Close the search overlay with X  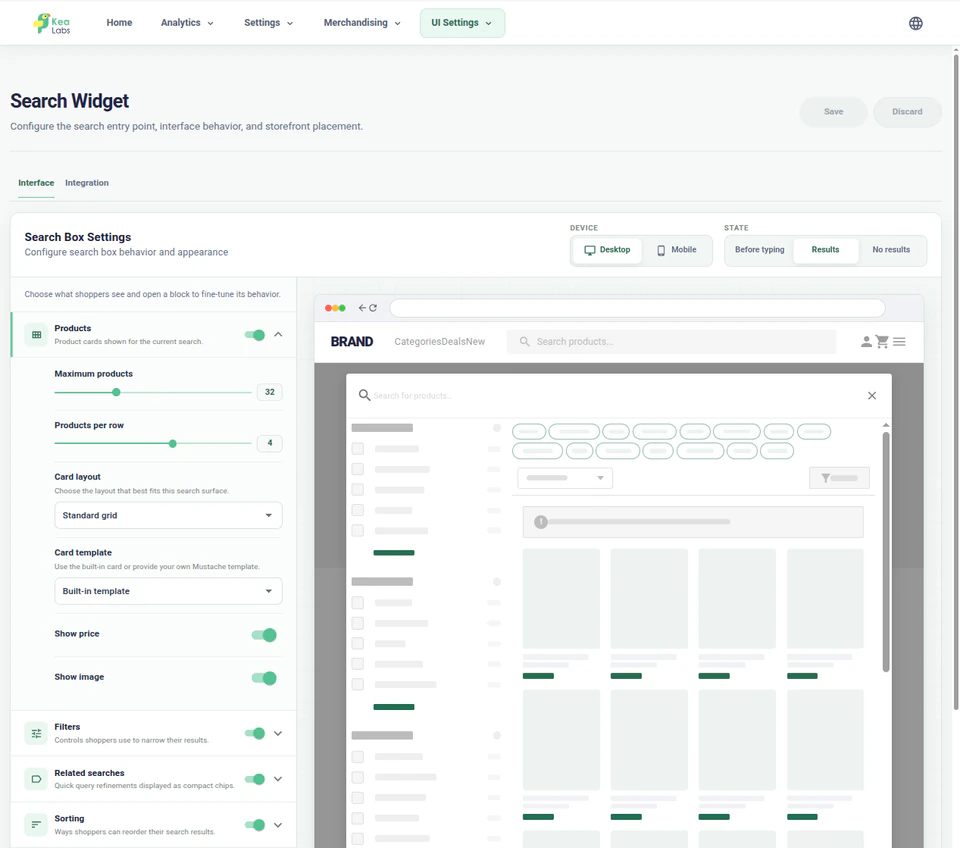(872, 396)
